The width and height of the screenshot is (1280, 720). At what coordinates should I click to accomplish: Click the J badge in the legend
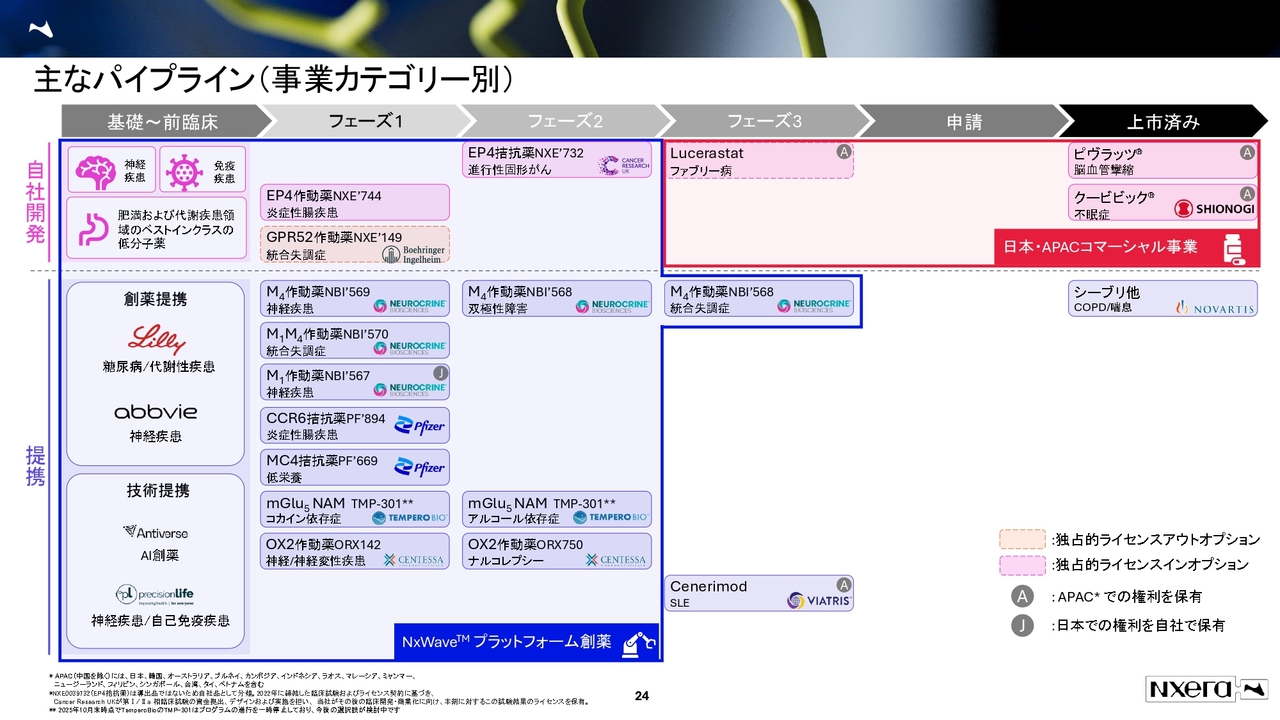click(x=1022, y=625)
